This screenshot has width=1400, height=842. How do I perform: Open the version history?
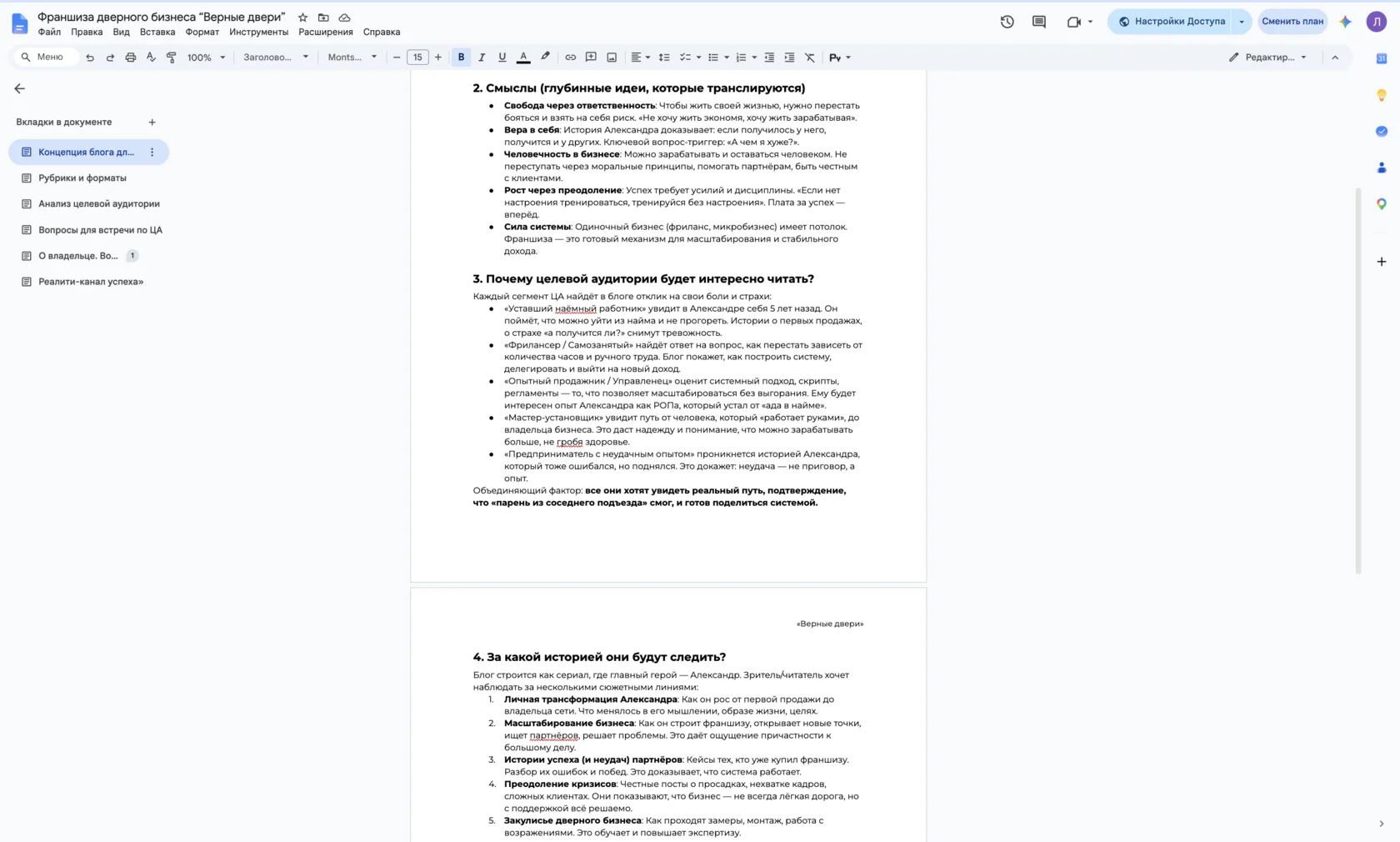point(1007,22)
